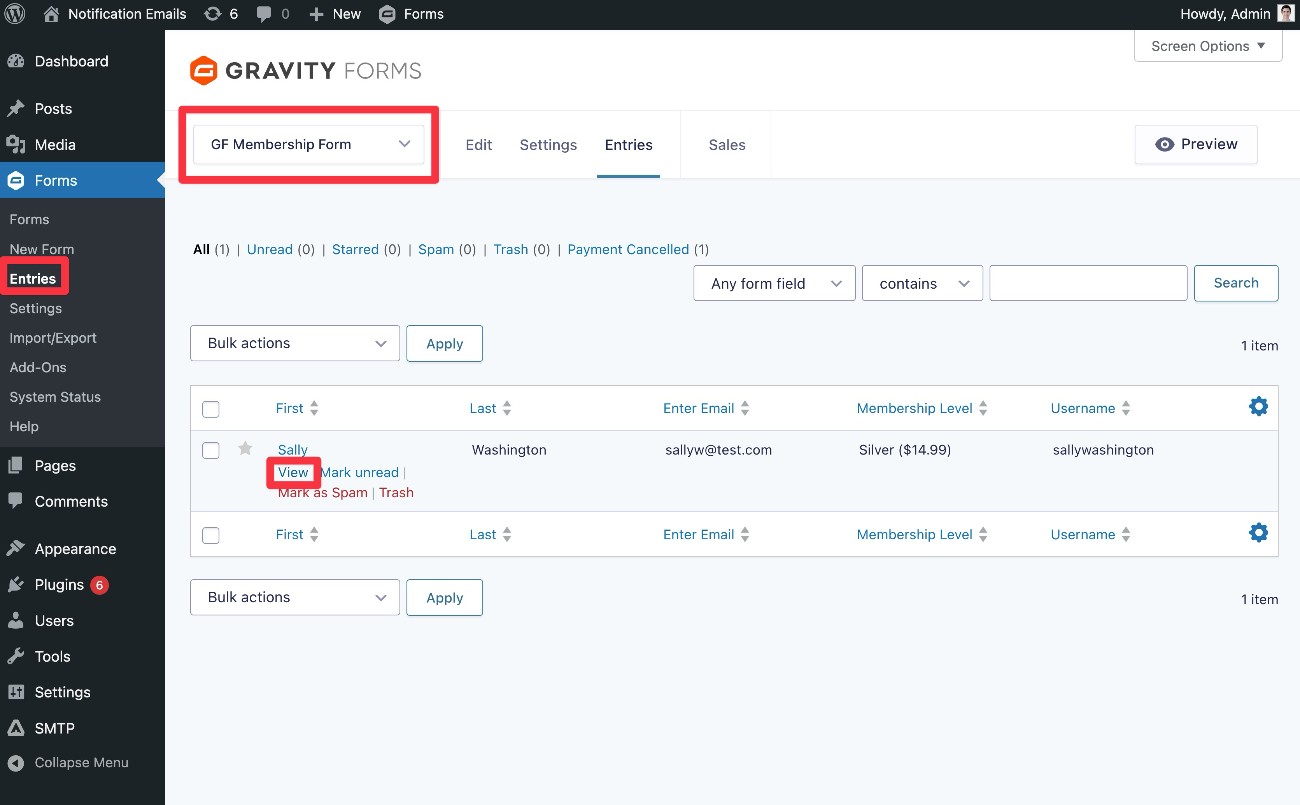Click into the entries search field
1300x805 pixels.
1088,283
